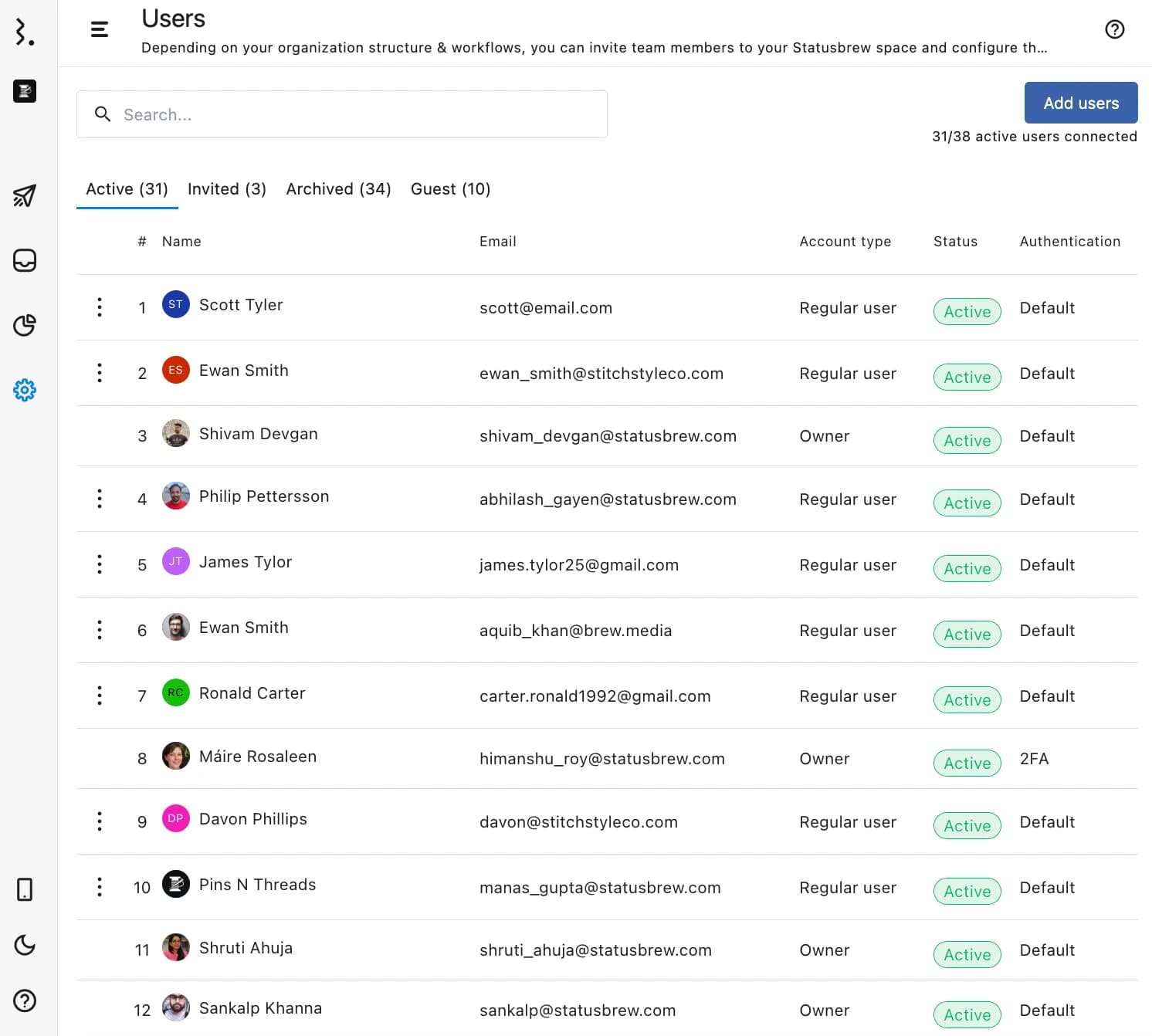
Task: Switch to the Invited tab
Action: click(226, 189)
